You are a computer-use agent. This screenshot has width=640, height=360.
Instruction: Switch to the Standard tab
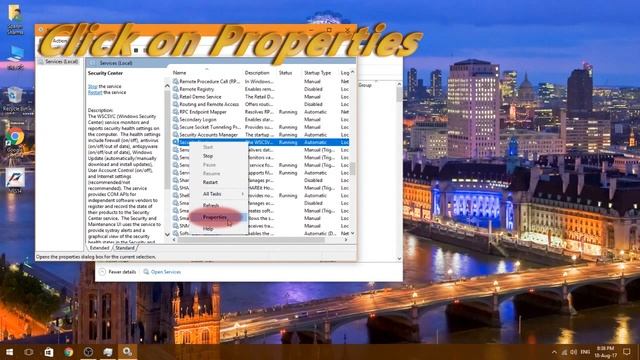pyautogui.click(x=124, y=248)
